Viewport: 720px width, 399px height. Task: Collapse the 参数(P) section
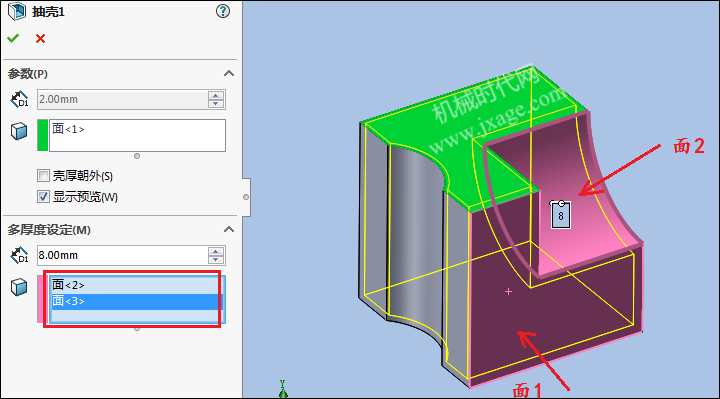[229, 73]
